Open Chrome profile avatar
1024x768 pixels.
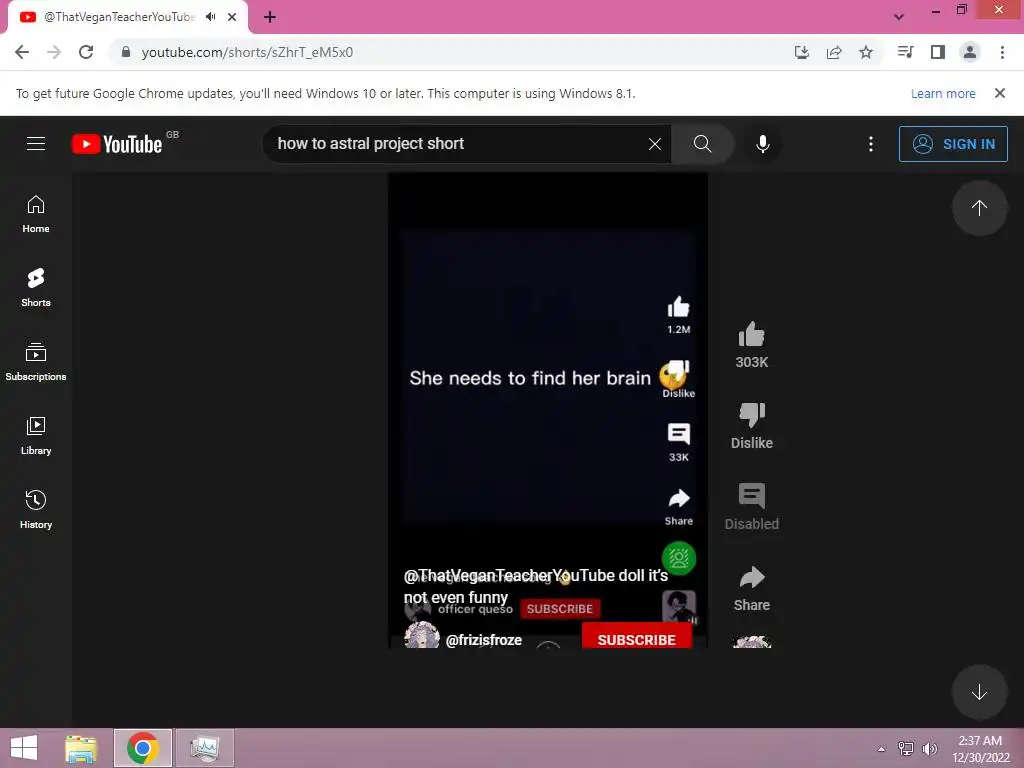tap(970, 52)
